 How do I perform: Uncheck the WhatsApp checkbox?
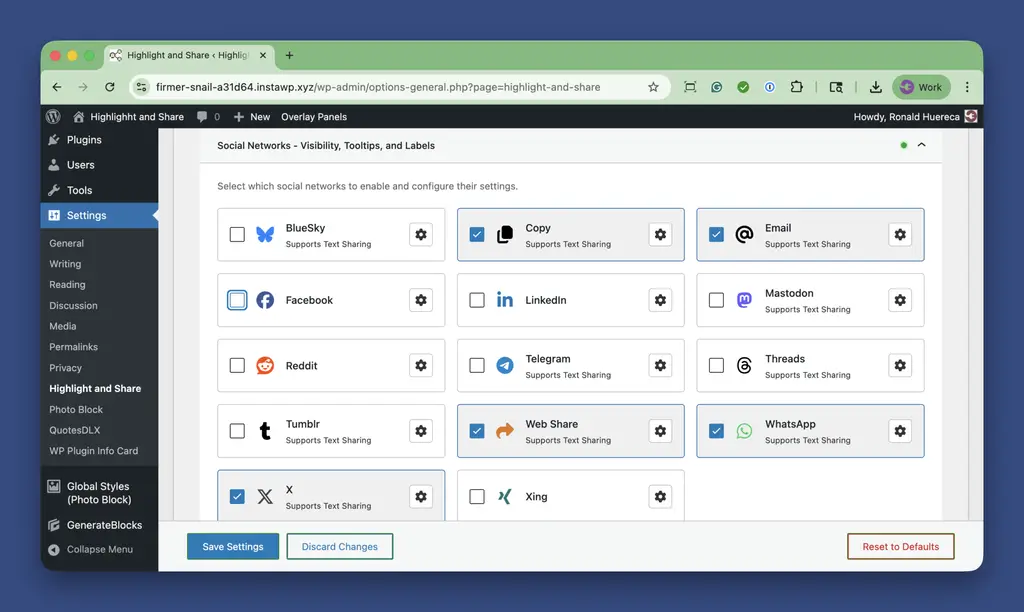tap(716, 431)
